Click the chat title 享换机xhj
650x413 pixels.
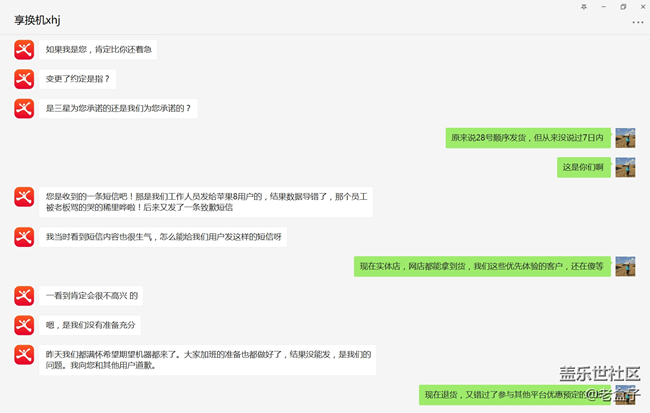[37, 20]
